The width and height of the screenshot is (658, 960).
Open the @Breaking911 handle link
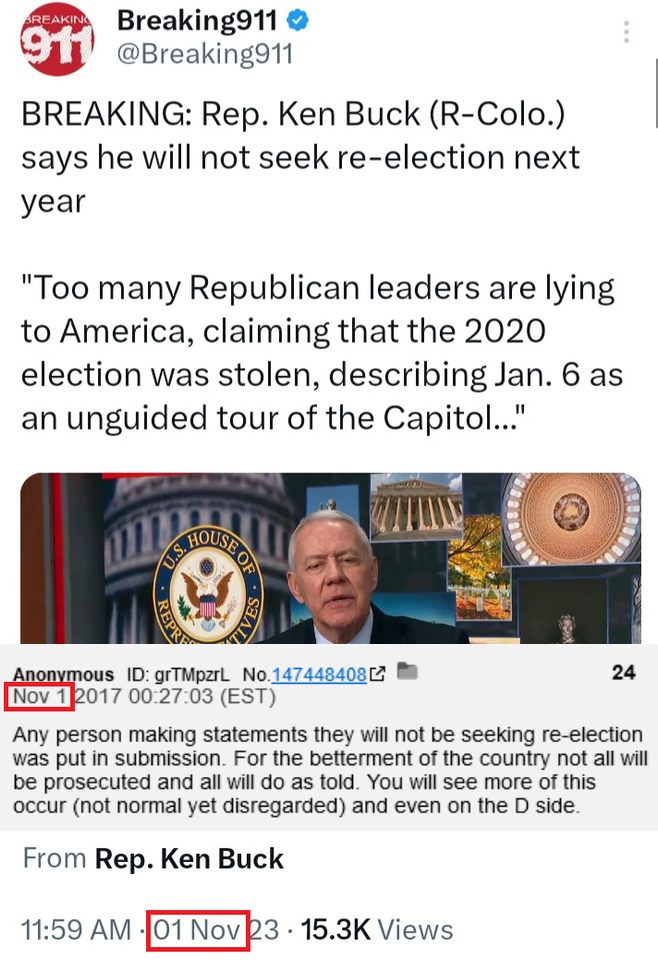pyautogui.click(x=205, y=54)
